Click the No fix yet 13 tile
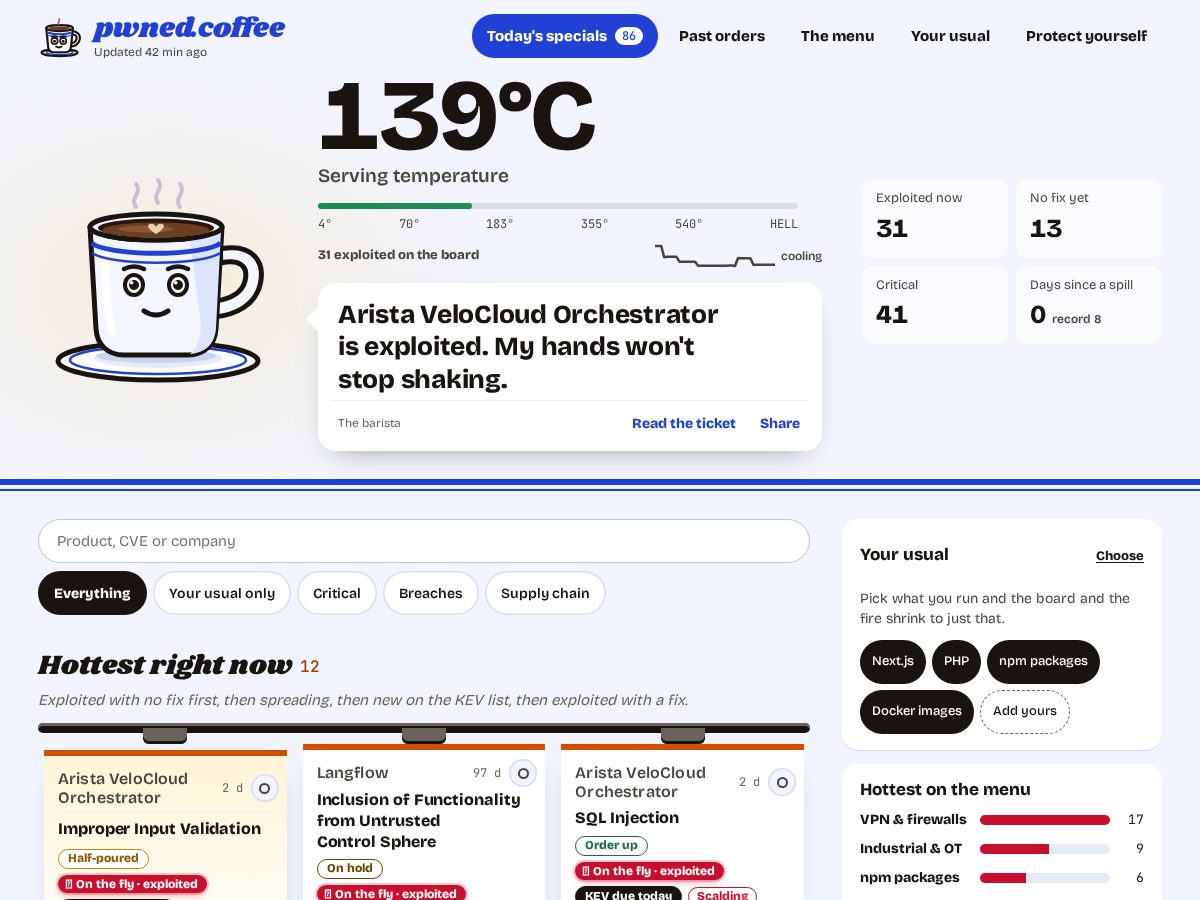Screen dimensions: 1200x900 [x=1089, y=218]
